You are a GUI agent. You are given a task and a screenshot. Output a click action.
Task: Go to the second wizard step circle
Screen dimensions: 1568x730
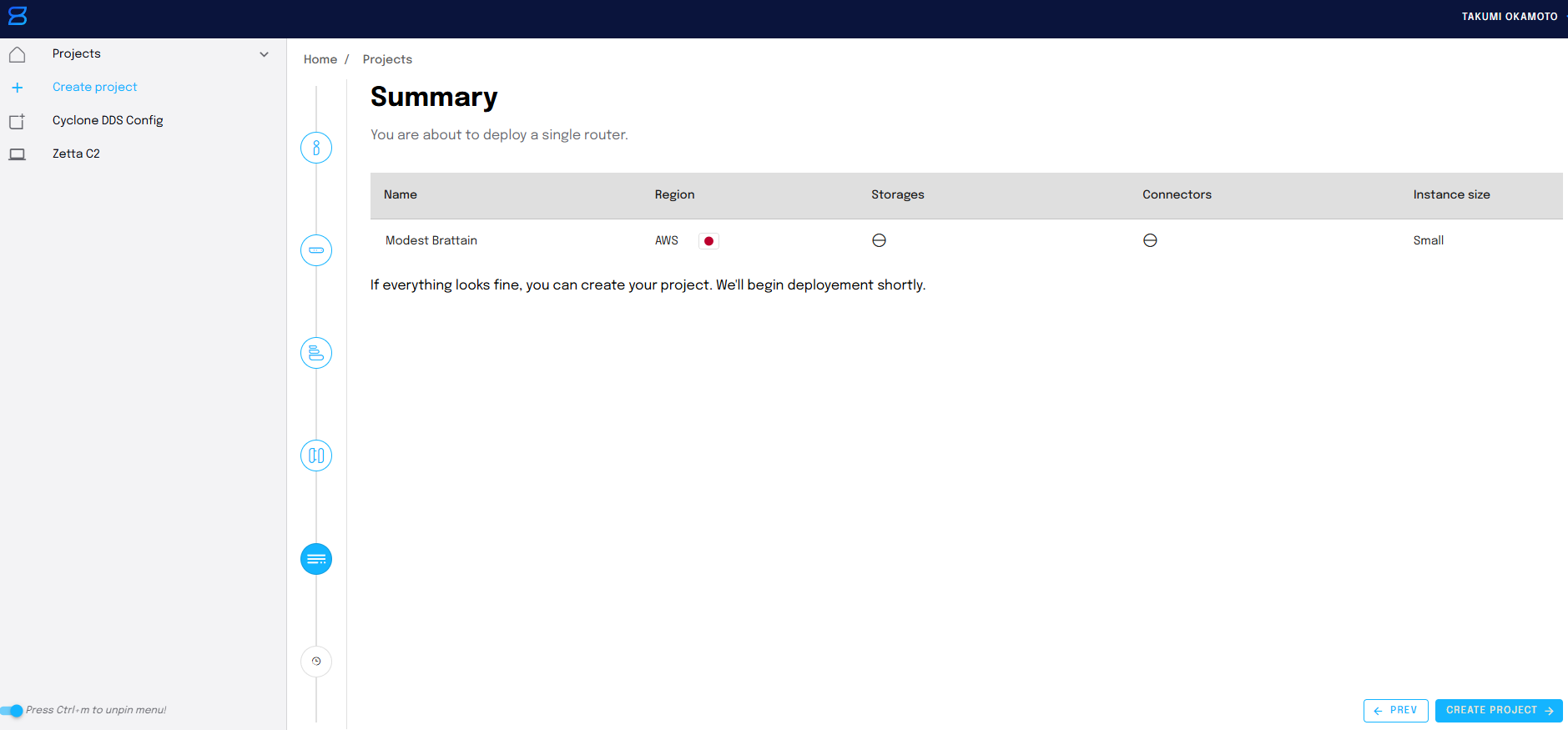point(316,250)
